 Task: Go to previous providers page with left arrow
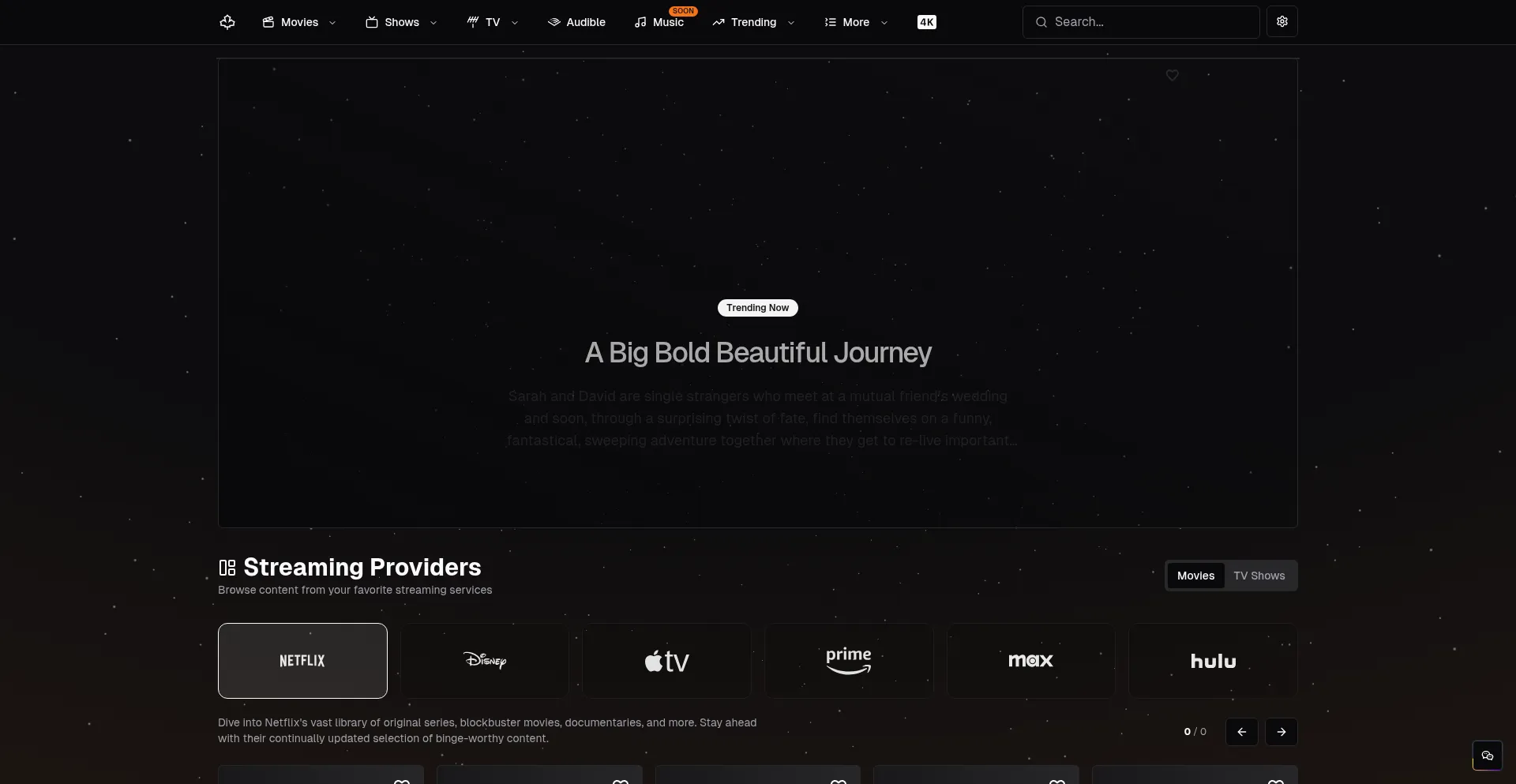[1242, 732]
